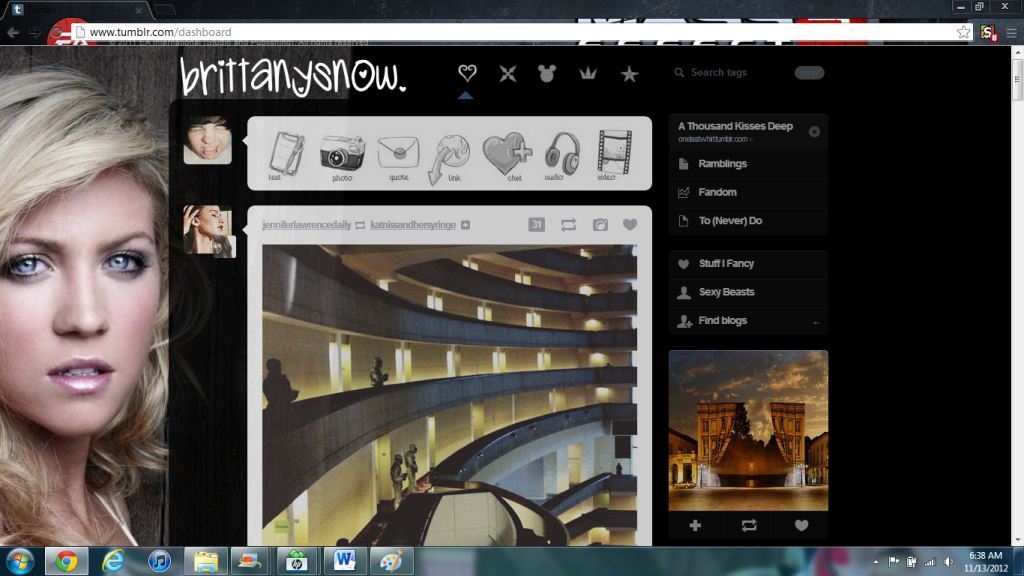Click the toggle pill next to search
Viewport: 1024px width, 576px height.
coord(809,72)
